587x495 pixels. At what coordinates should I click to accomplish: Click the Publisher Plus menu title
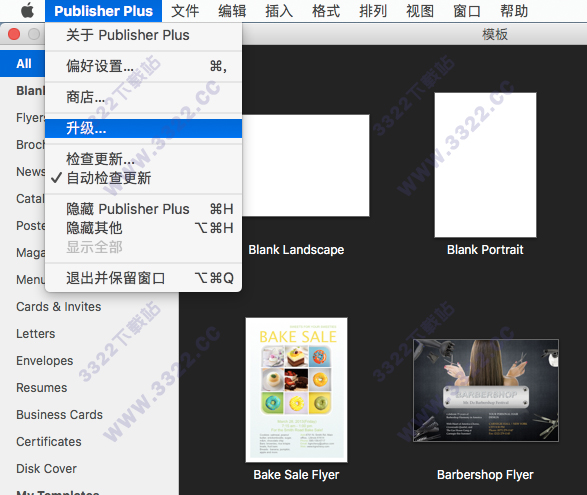[x=103, y=11]
